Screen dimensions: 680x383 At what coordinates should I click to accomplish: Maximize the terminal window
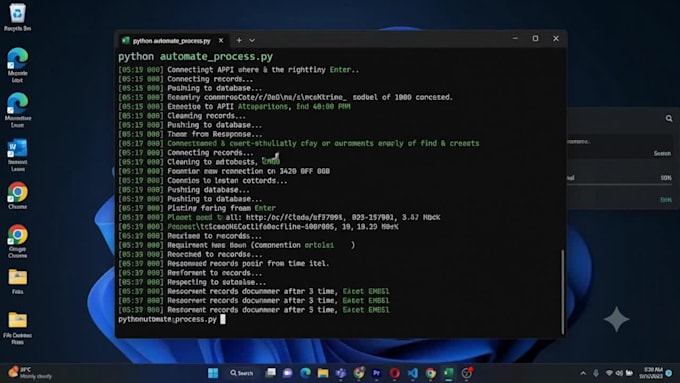tap(536, 39)
